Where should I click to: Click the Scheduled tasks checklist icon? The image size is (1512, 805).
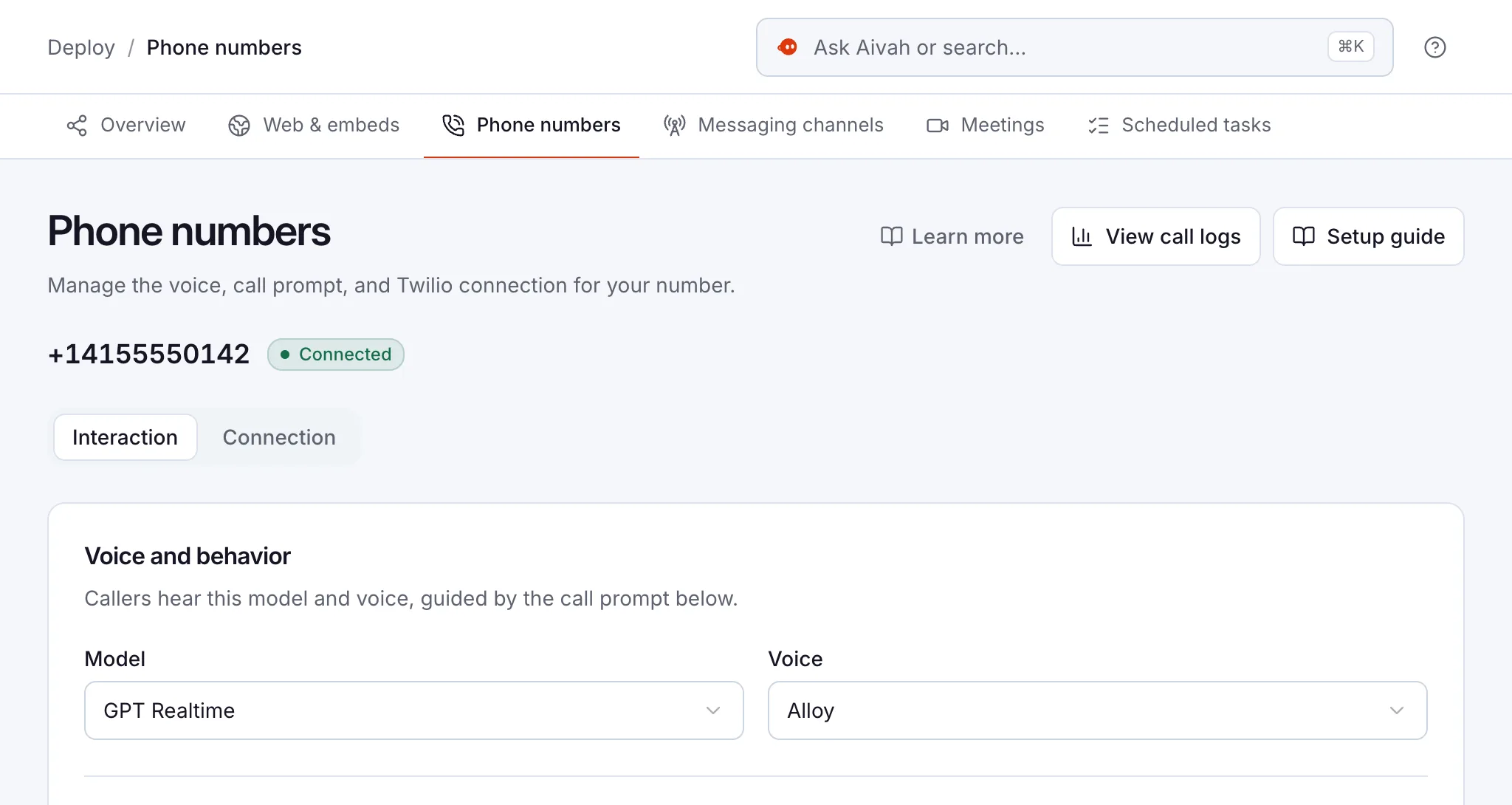pyautogui.click(x=1099, y=126)
